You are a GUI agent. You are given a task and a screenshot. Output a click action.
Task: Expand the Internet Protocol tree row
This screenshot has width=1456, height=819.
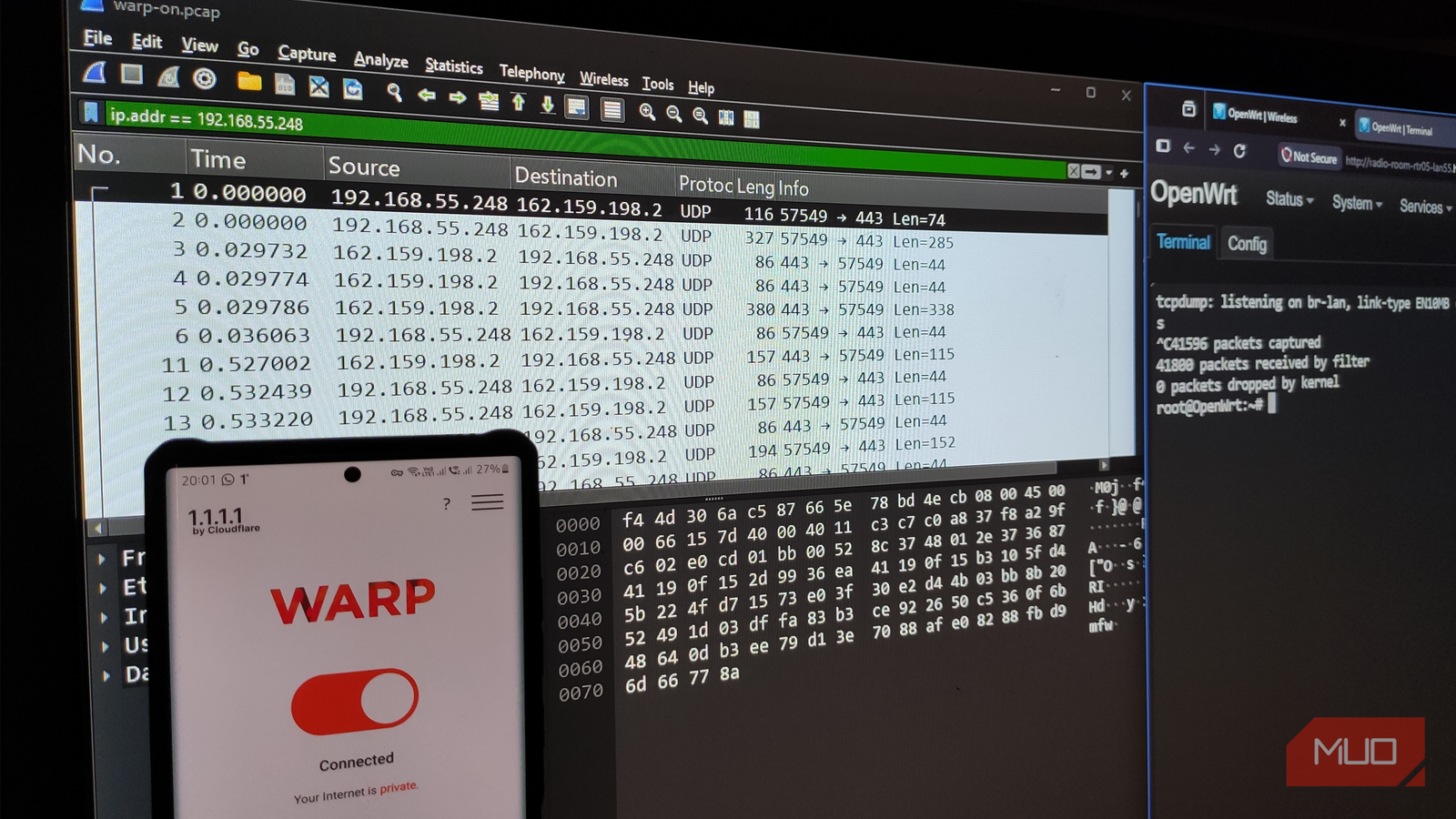[x=105, y=617]
